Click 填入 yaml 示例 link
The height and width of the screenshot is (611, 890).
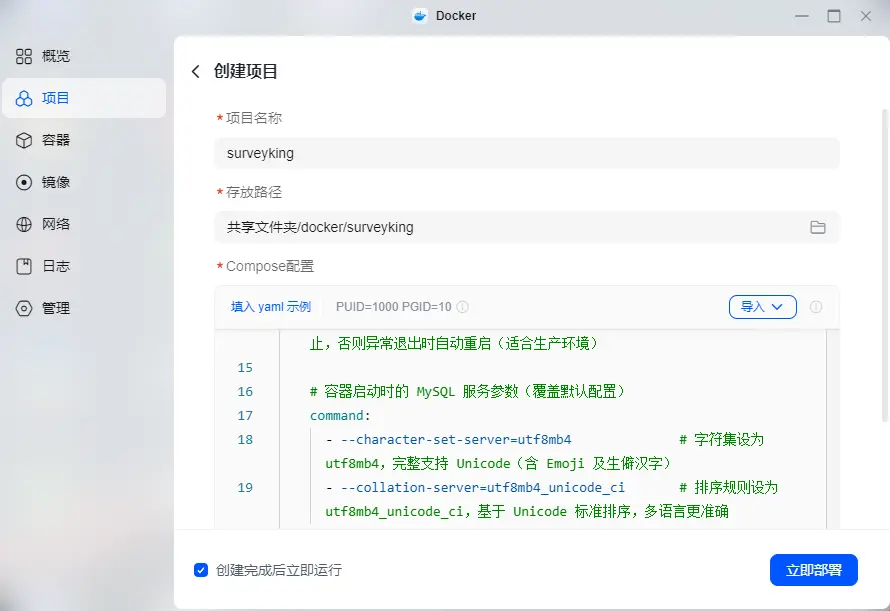[271, 307]
